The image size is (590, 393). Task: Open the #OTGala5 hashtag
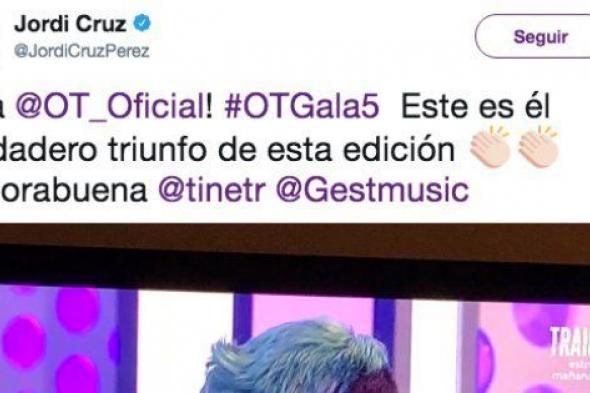point(301,107)
